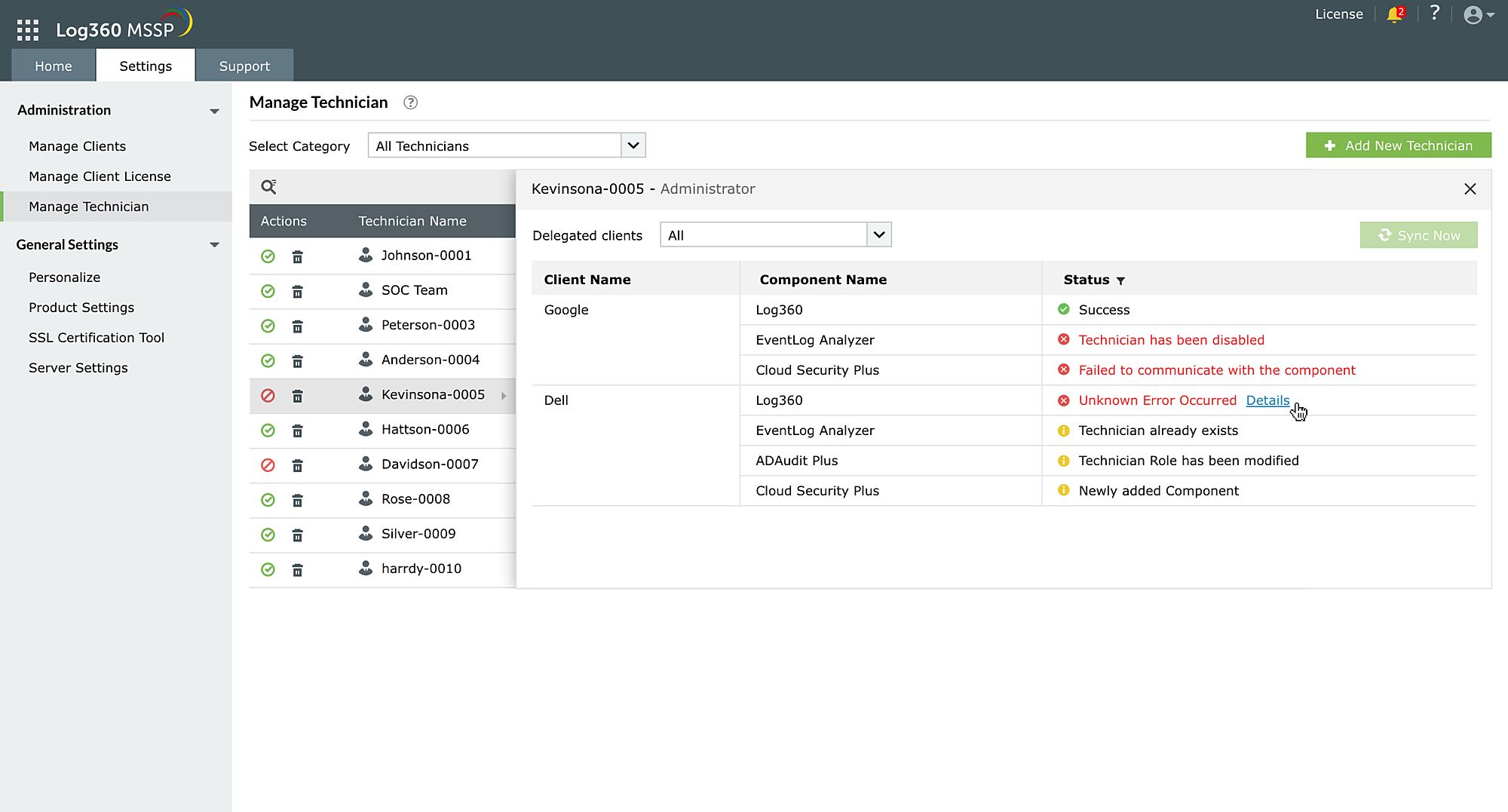The image size is (1508, 812).
Task: Disable technician Hattson-0006
Action: pos(268,431)
